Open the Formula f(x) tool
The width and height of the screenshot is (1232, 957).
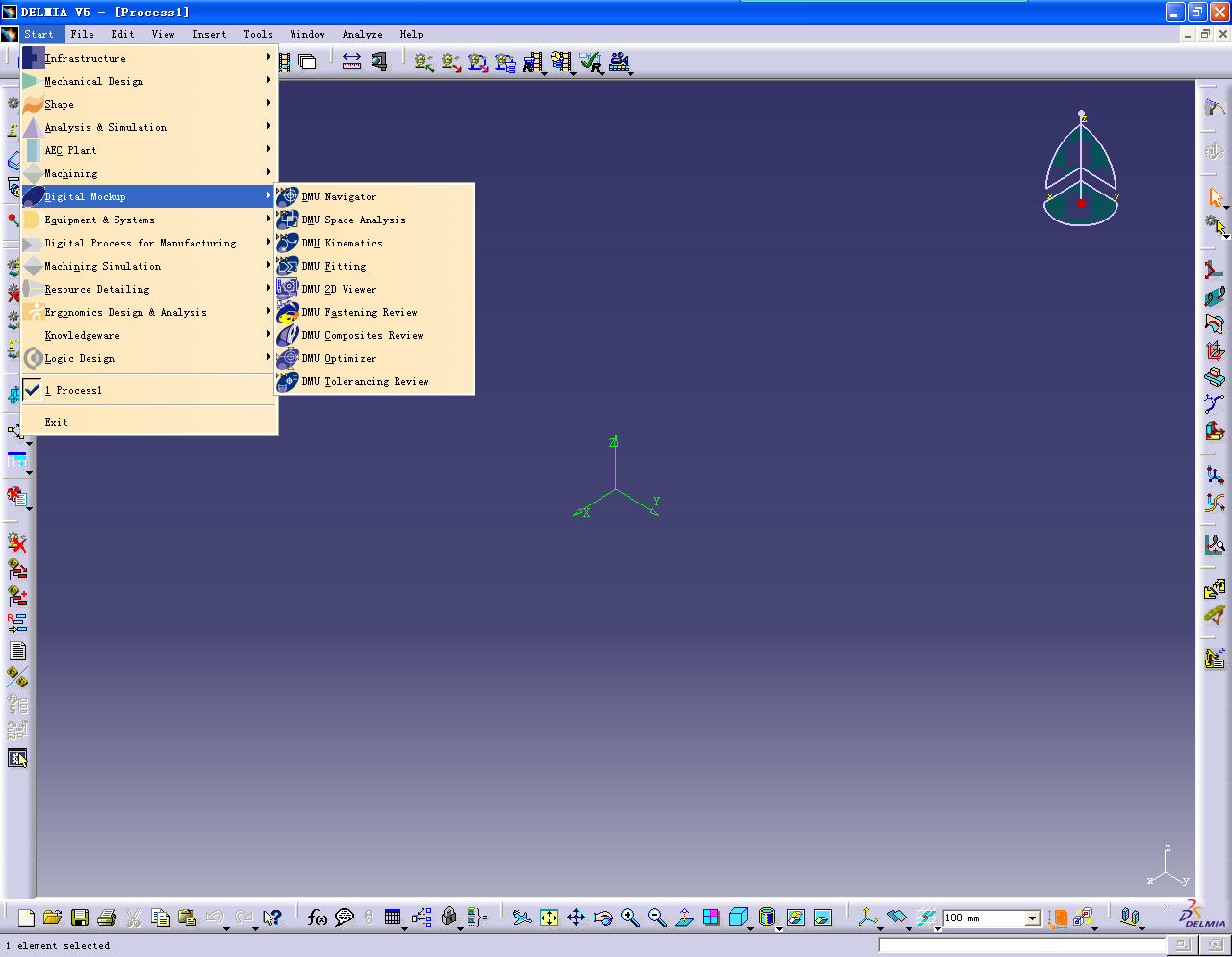click(318, 918)
